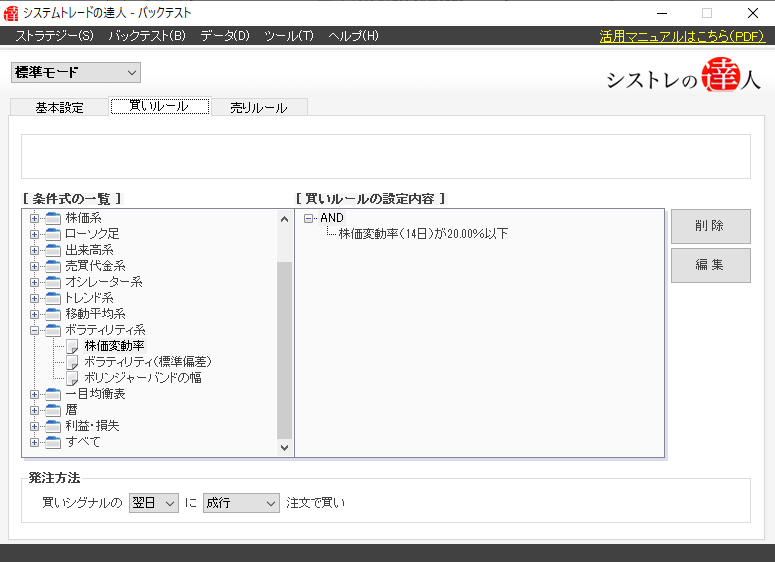The image size is (775, 562).
Task: Click the 株価系 folder icon
Action: tap(53, 218)
